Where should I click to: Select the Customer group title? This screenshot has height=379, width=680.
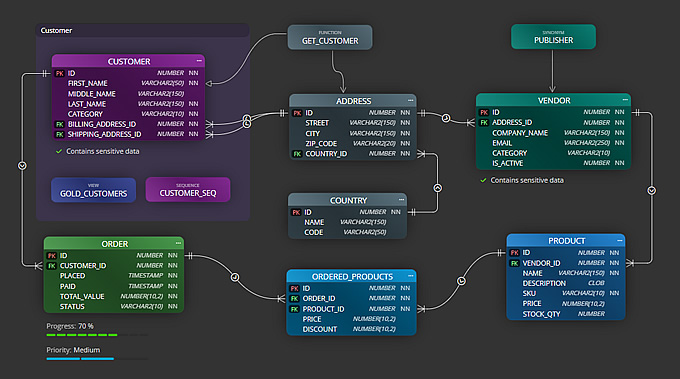coord(56,30)
